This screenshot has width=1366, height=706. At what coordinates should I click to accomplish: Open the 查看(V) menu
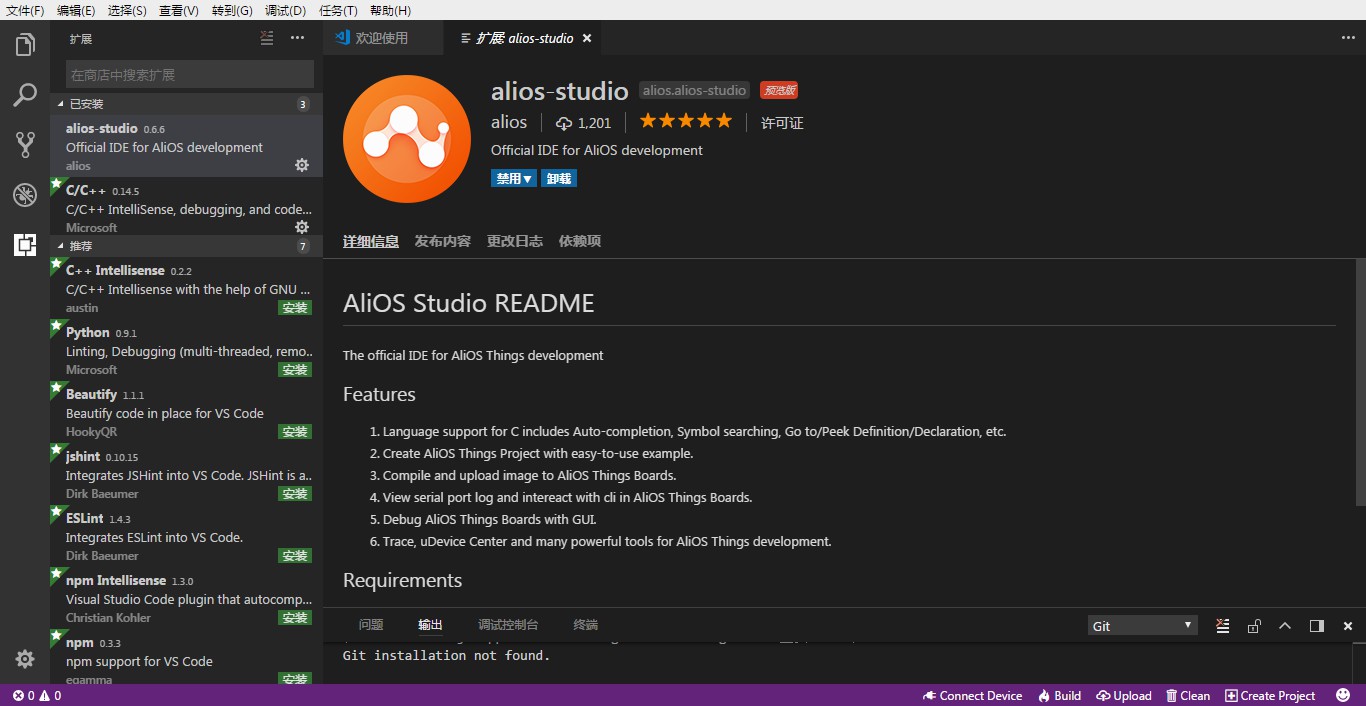coord(179,10)
